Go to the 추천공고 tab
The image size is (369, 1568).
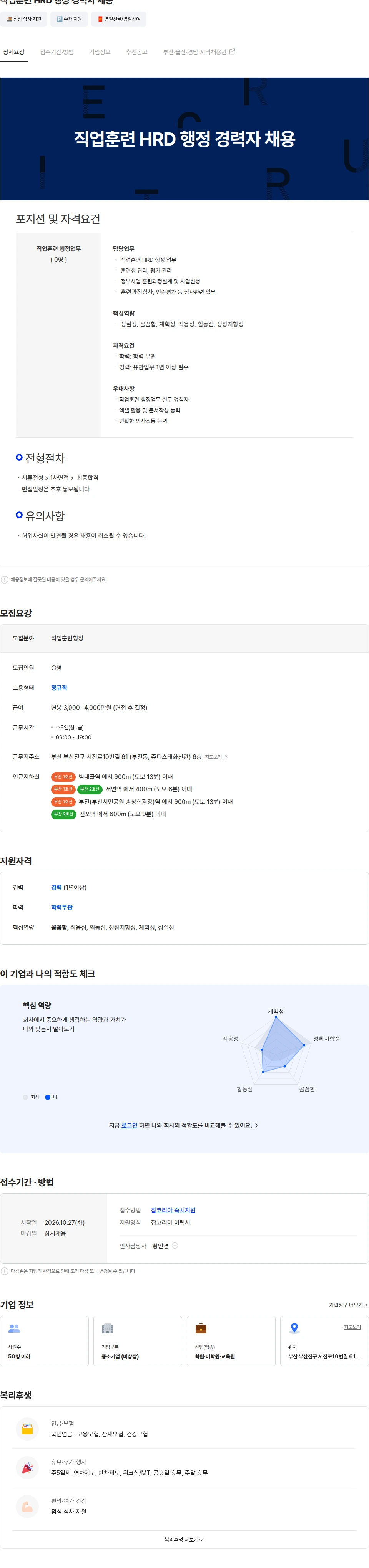coord(136,52)
